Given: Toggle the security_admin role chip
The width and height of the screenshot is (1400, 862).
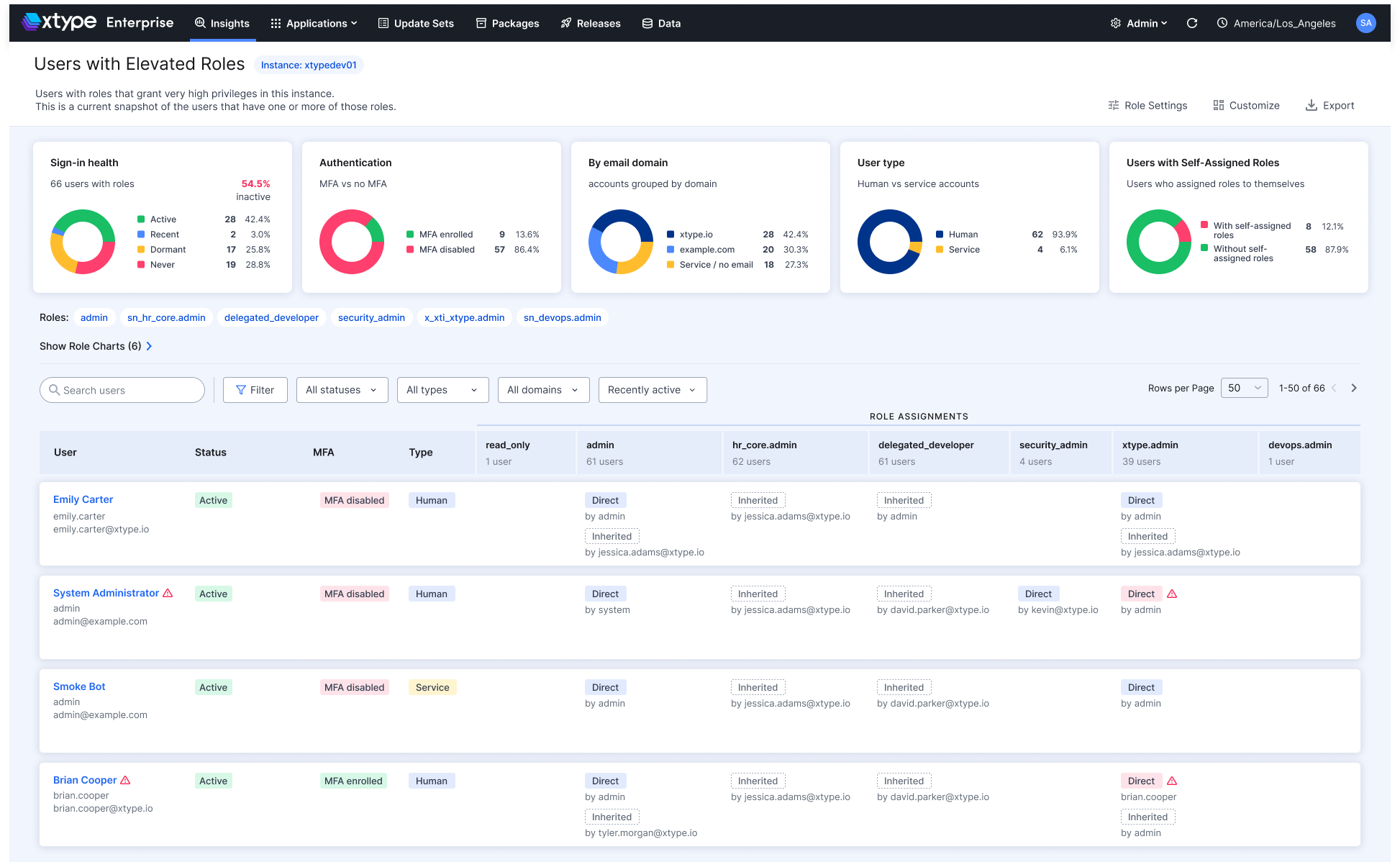Looking at the screenshot, I should [371, 317].
